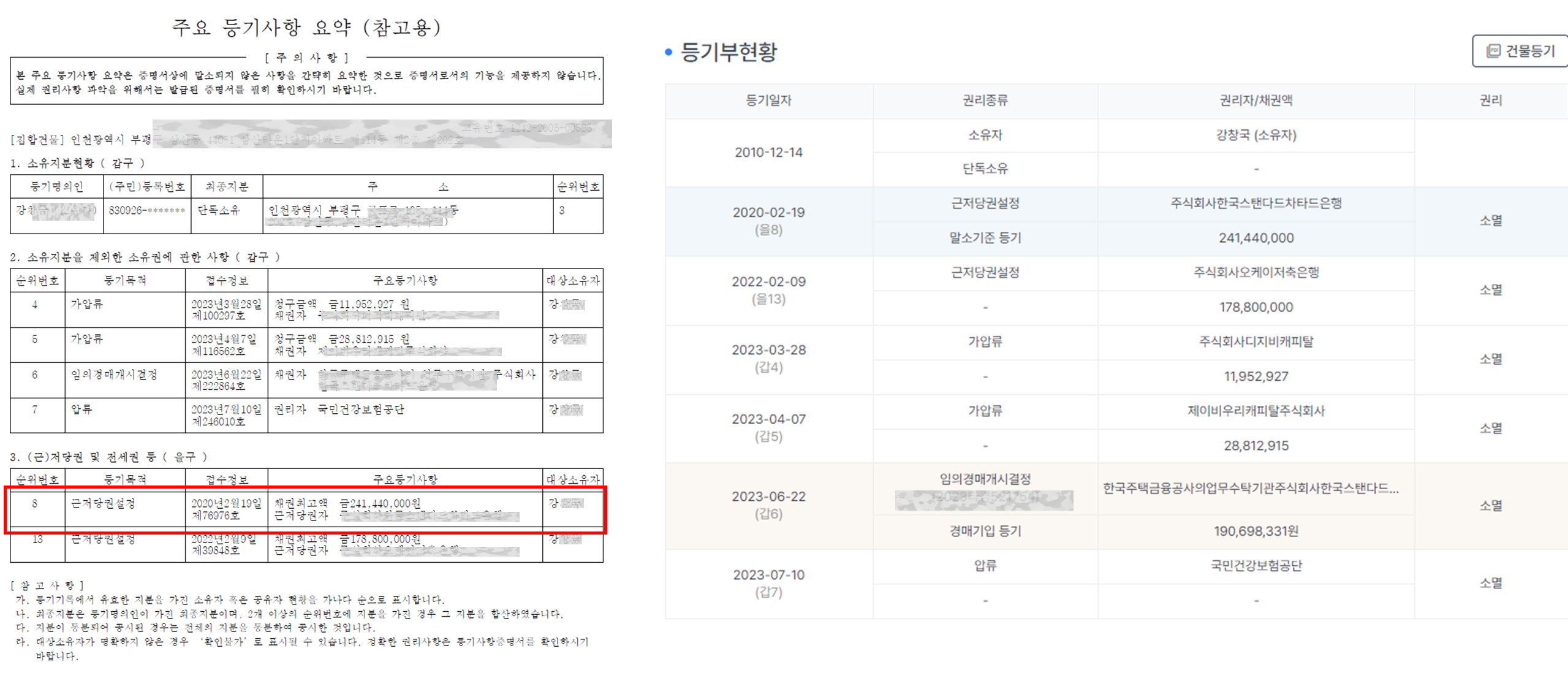This screenshot has width=1568, height=678.
Task: Click 권리자 국민건강보험공단 in summary document
Action: [339, 409]
